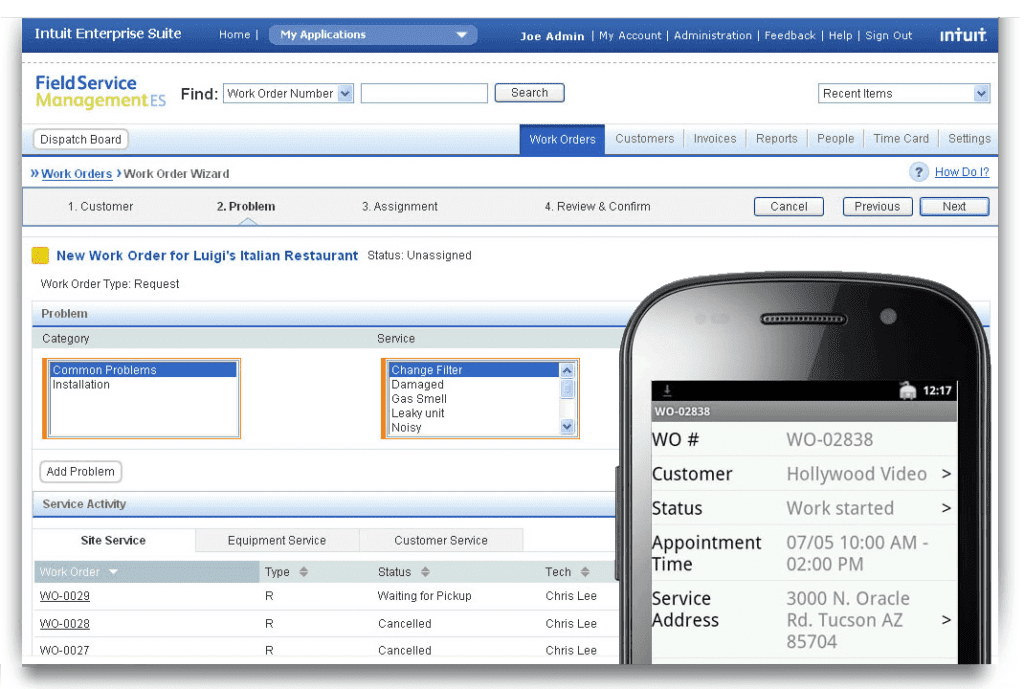Select Change Filter in Service list

tap(474, 370)
